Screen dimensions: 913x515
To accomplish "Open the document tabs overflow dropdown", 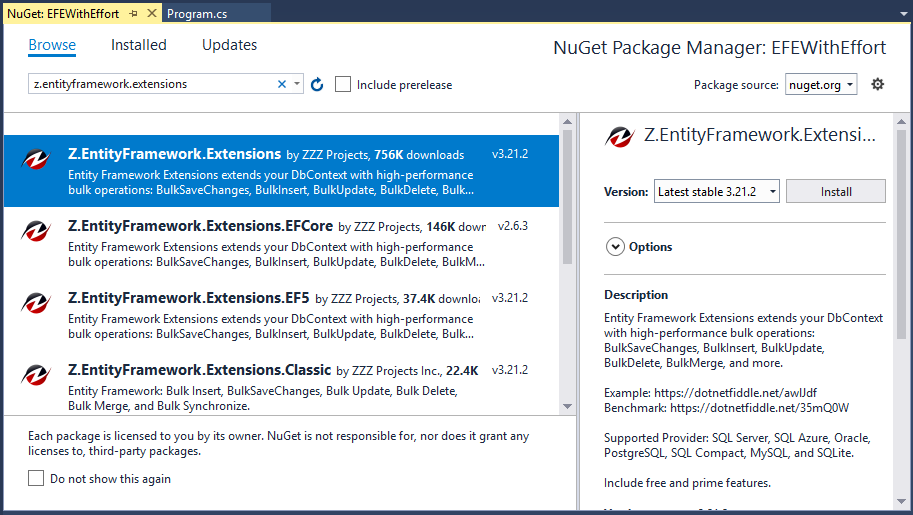I will tap(903, 14).
